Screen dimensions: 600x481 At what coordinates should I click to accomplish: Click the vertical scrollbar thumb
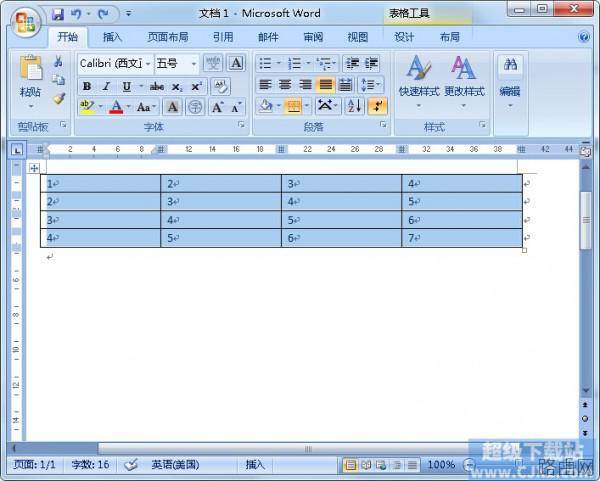click(x=585, y=220)
